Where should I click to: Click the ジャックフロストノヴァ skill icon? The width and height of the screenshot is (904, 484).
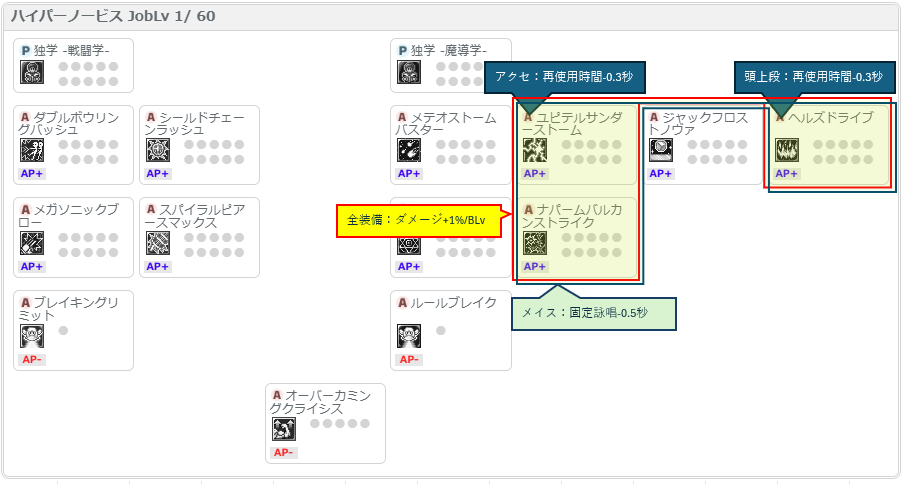coord(661,150)
